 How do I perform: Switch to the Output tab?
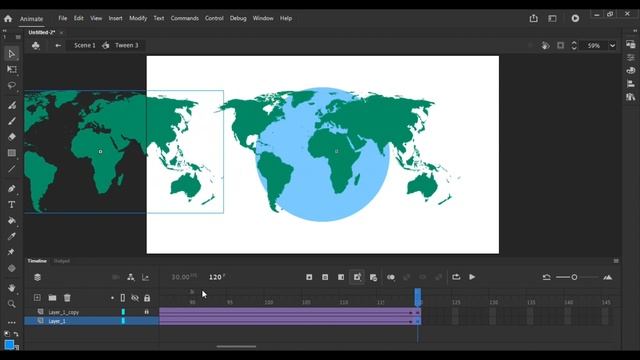click(x=62, y=261)
